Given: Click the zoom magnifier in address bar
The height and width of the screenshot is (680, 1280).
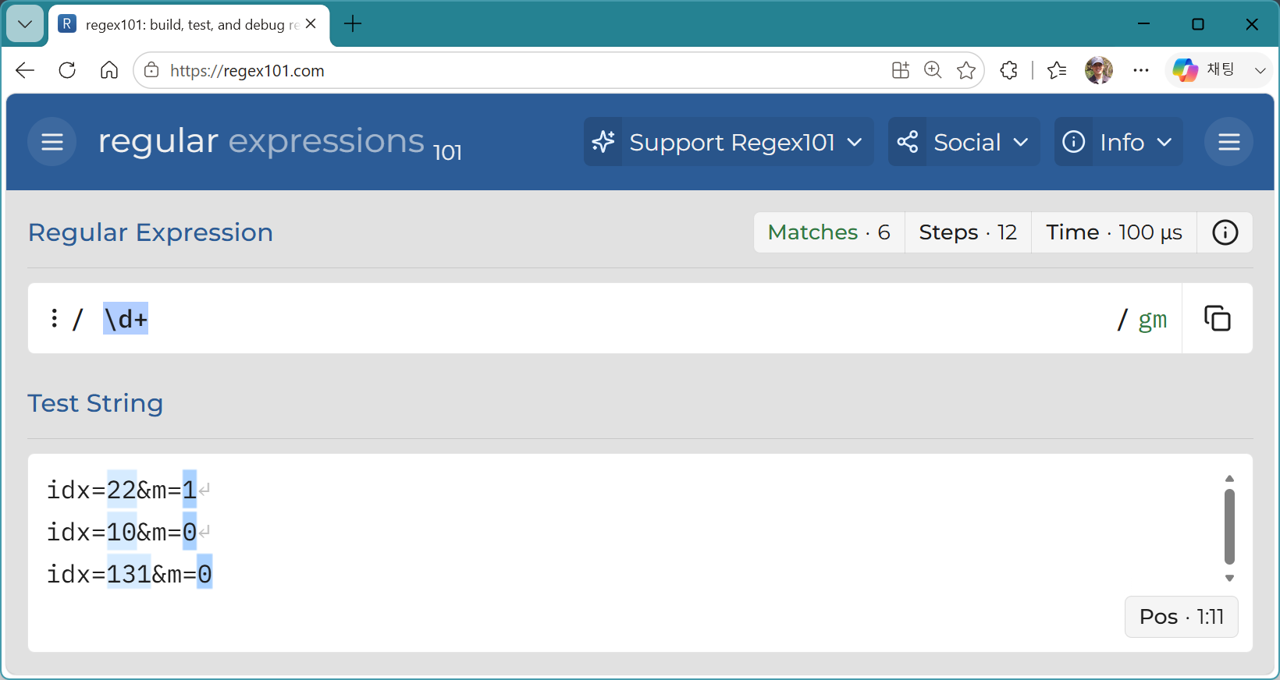Looking at the screenshot, I should [x=933, y=70].
